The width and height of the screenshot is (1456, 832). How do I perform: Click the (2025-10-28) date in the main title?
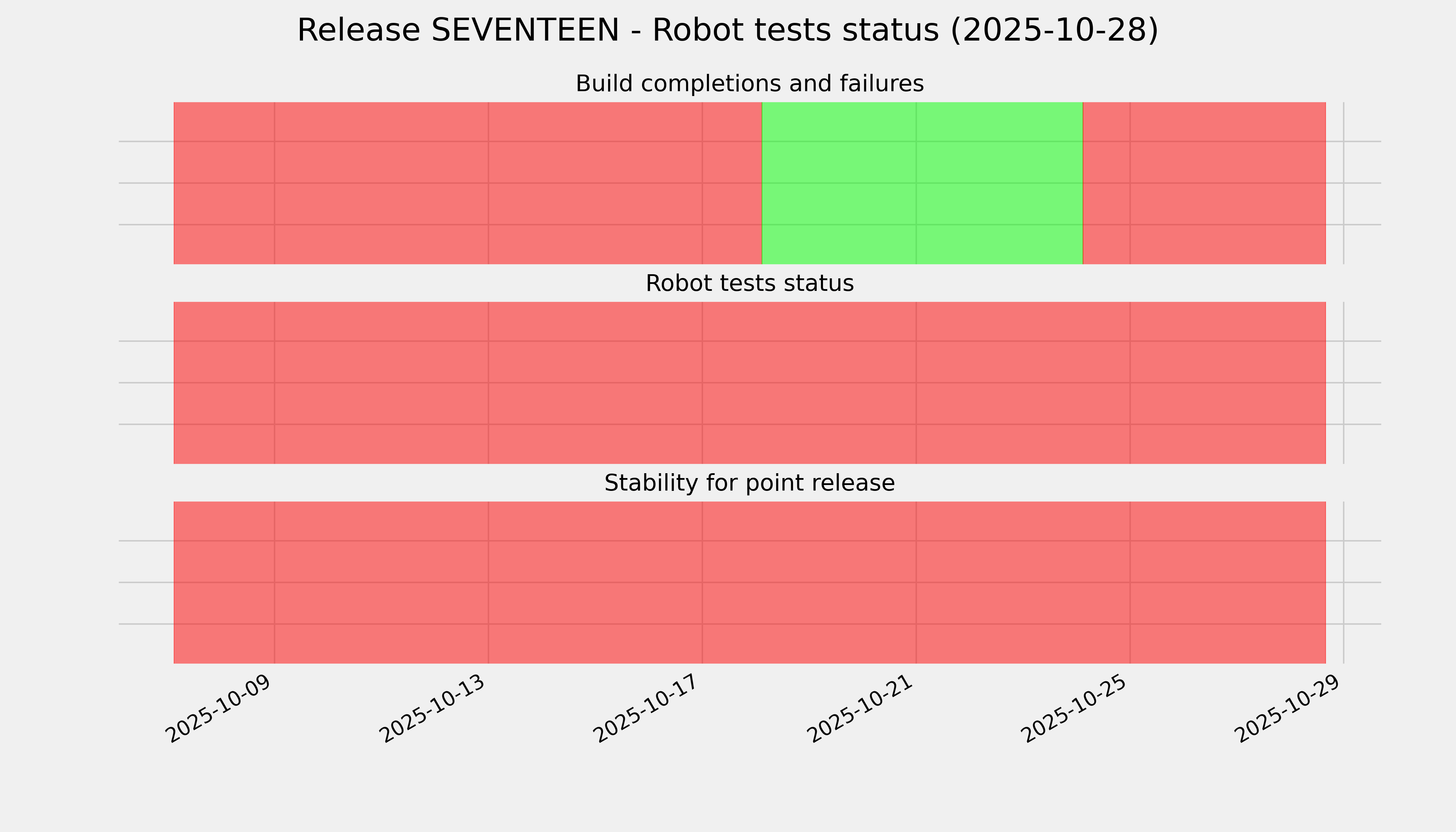[1054, 30]
